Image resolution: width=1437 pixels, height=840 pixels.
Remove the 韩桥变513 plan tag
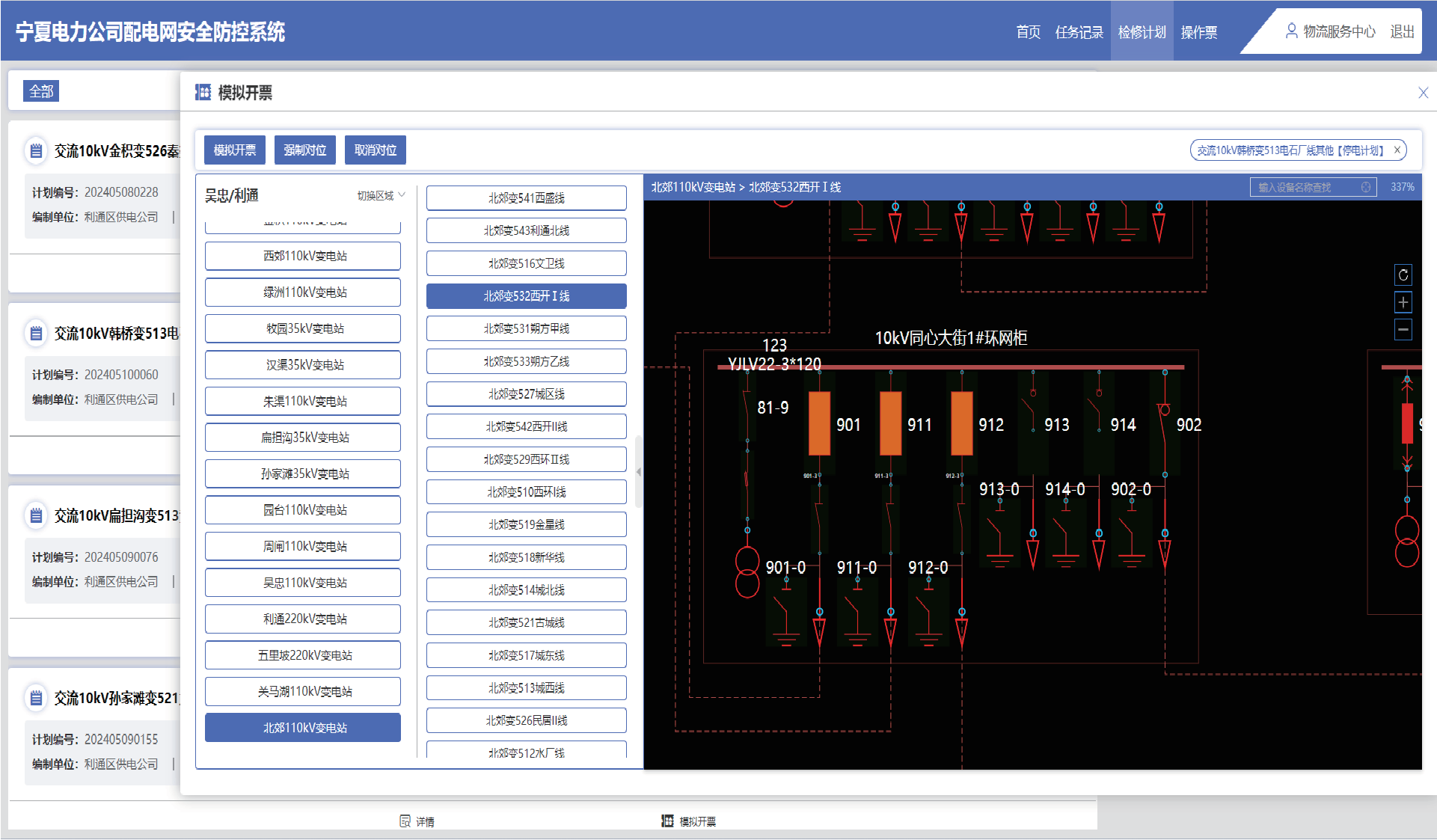coord(1397,150)
